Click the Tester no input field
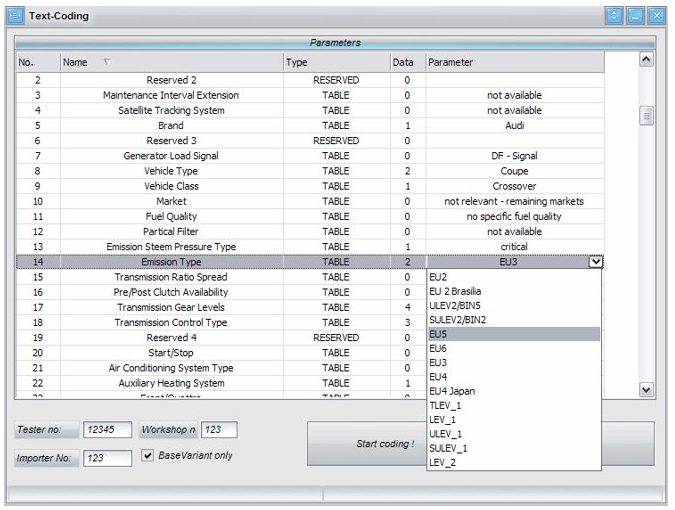675x510 pixels. point(107,430)
